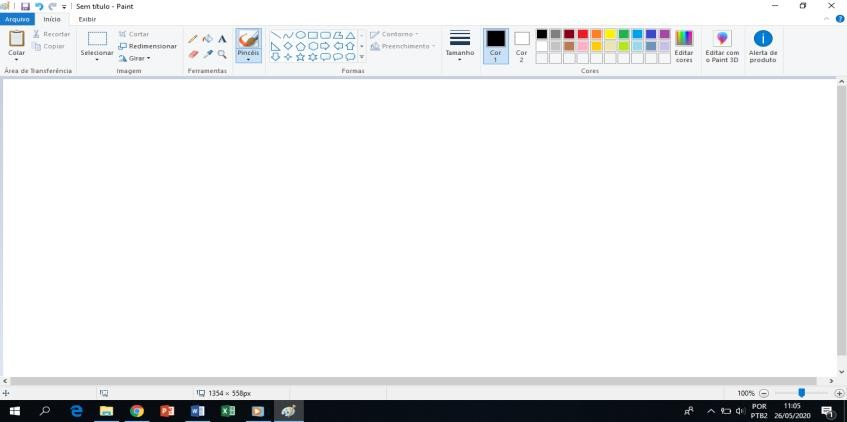Select the Text tool
This screenshot has width=847, height=422.
tap(222, 39)
